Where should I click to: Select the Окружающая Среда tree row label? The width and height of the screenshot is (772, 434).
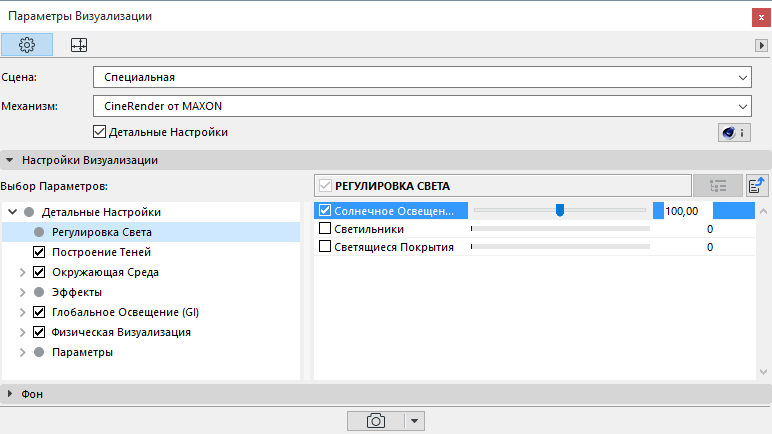point(105,272)
